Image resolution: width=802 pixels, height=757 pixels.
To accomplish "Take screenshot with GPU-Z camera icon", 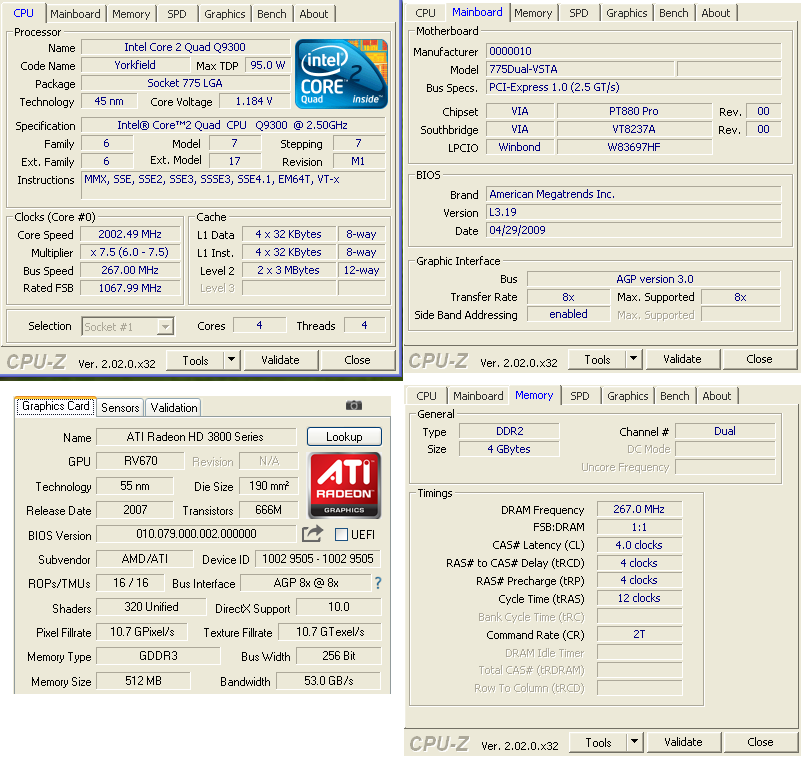I will click(353, 406).
